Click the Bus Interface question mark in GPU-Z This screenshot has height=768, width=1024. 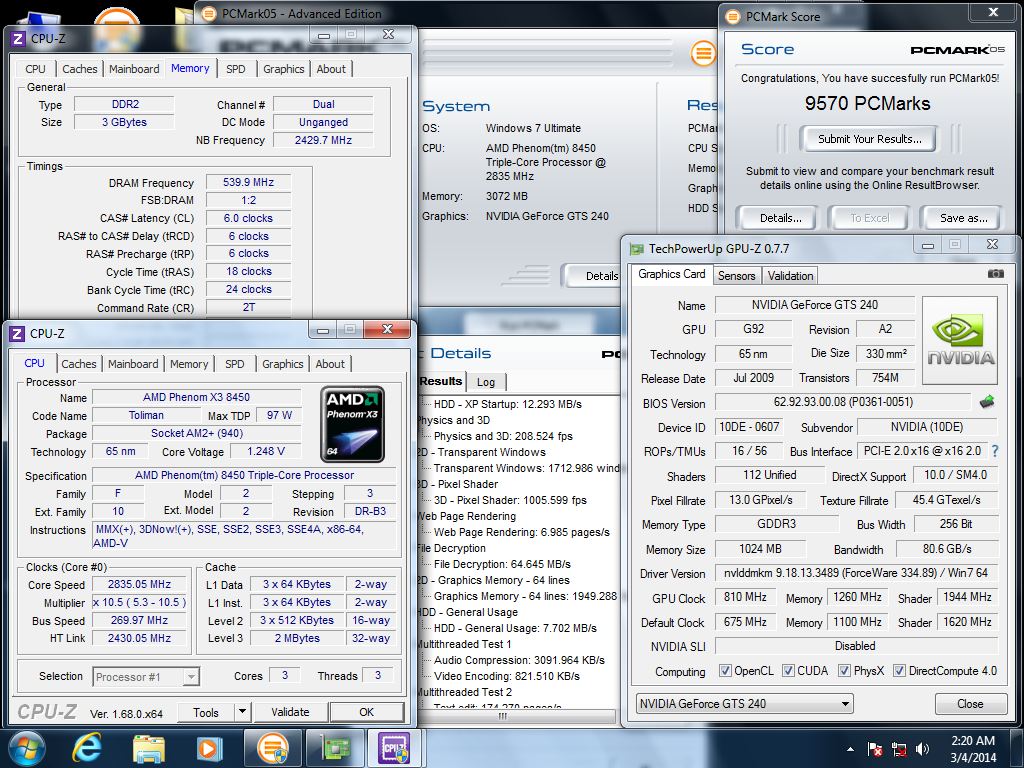coord(995,451)
